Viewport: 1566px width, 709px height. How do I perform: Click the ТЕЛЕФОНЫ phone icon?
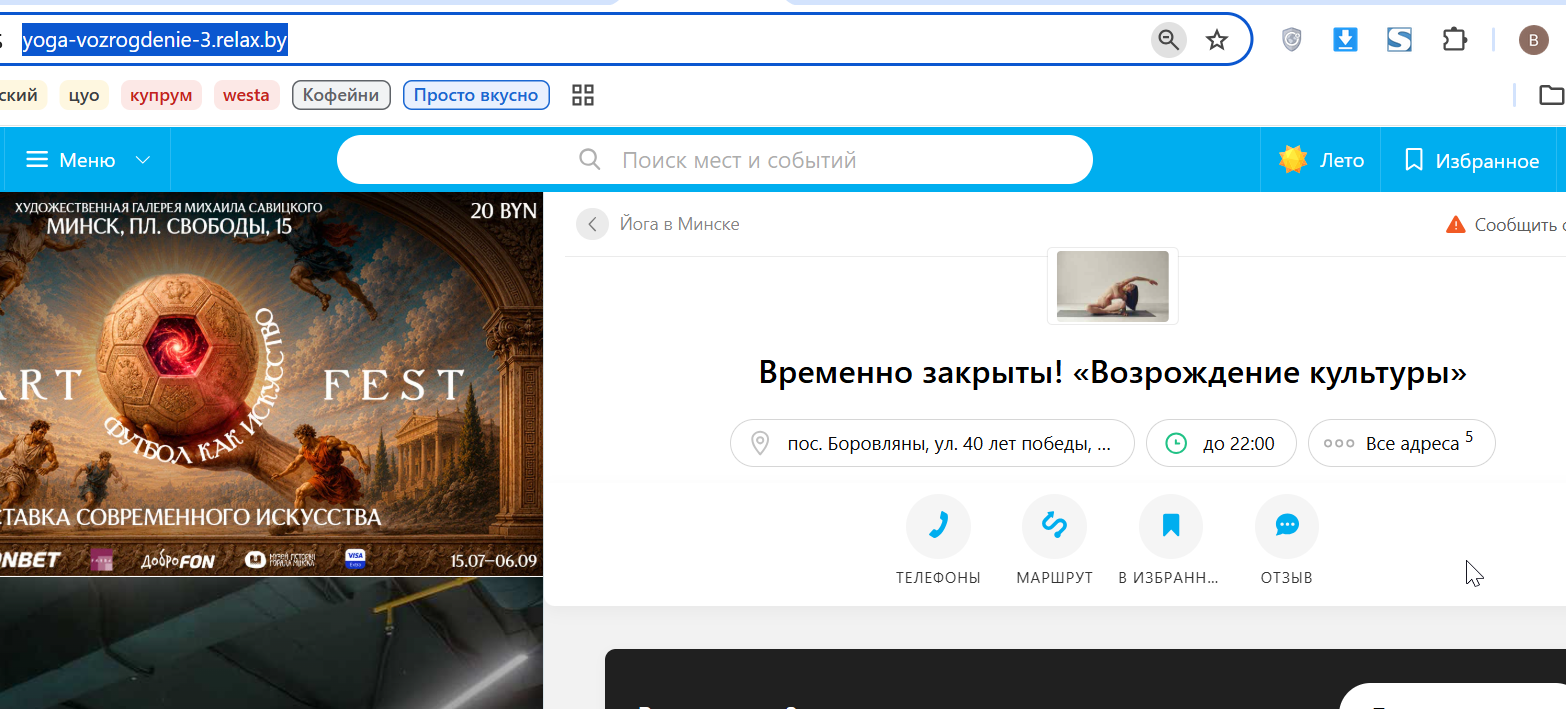[x=938, y=526]
